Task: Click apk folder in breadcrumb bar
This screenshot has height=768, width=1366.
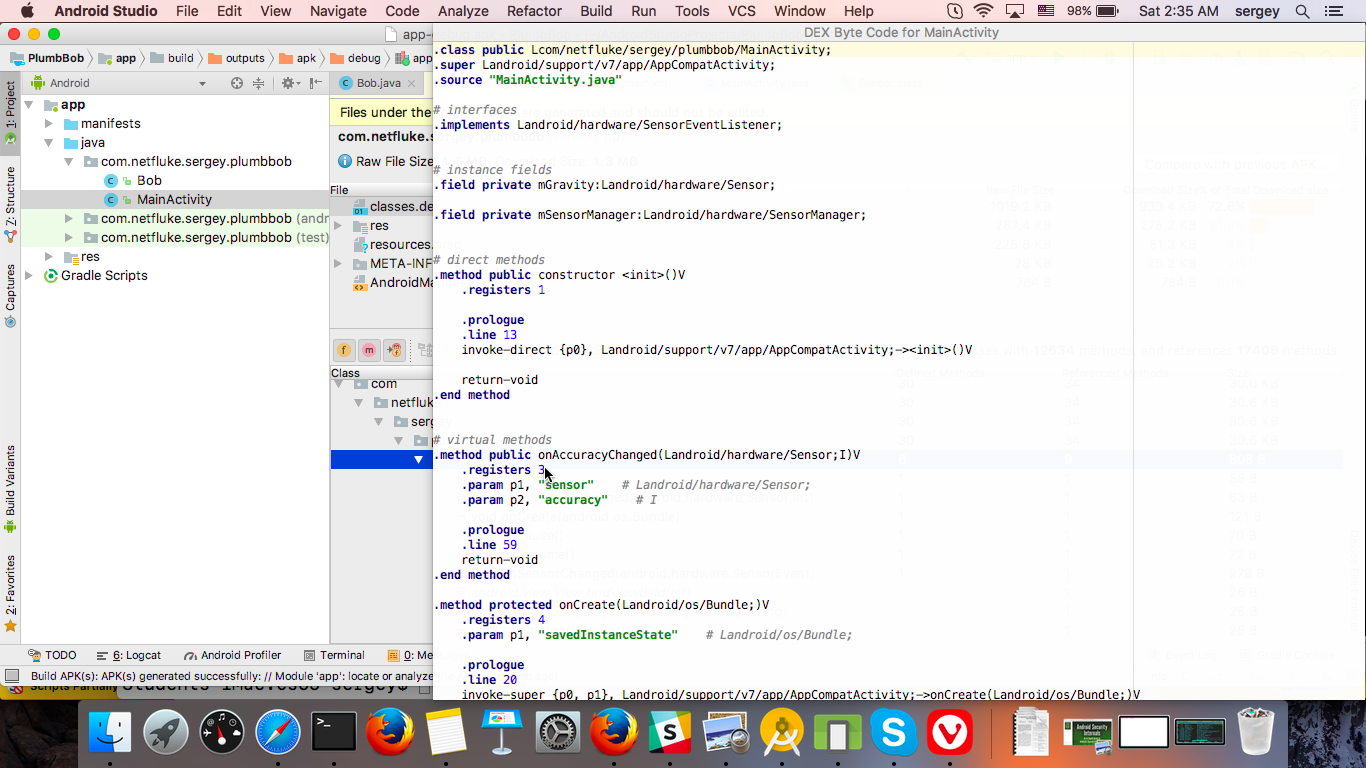Action: click(298, 58)
